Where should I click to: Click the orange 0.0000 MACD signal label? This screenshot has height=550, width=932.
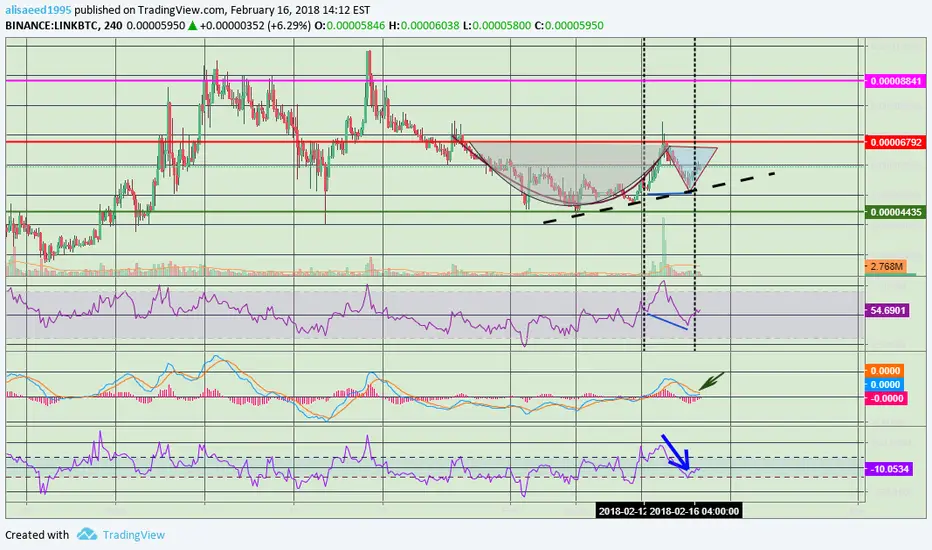(x=884, y=370)
